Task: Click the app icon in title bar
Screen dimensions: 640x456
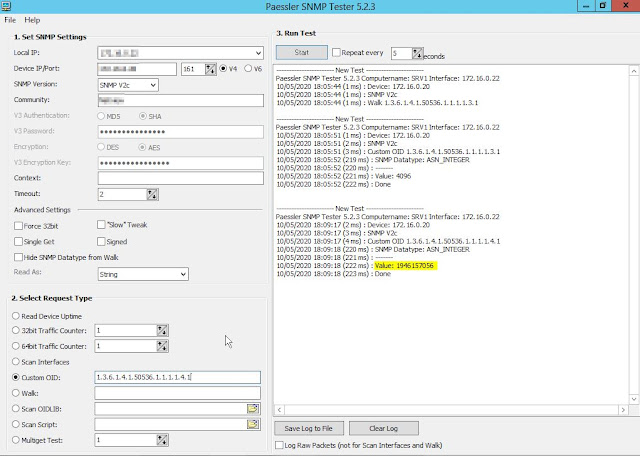Action: (x=6, y=6)
